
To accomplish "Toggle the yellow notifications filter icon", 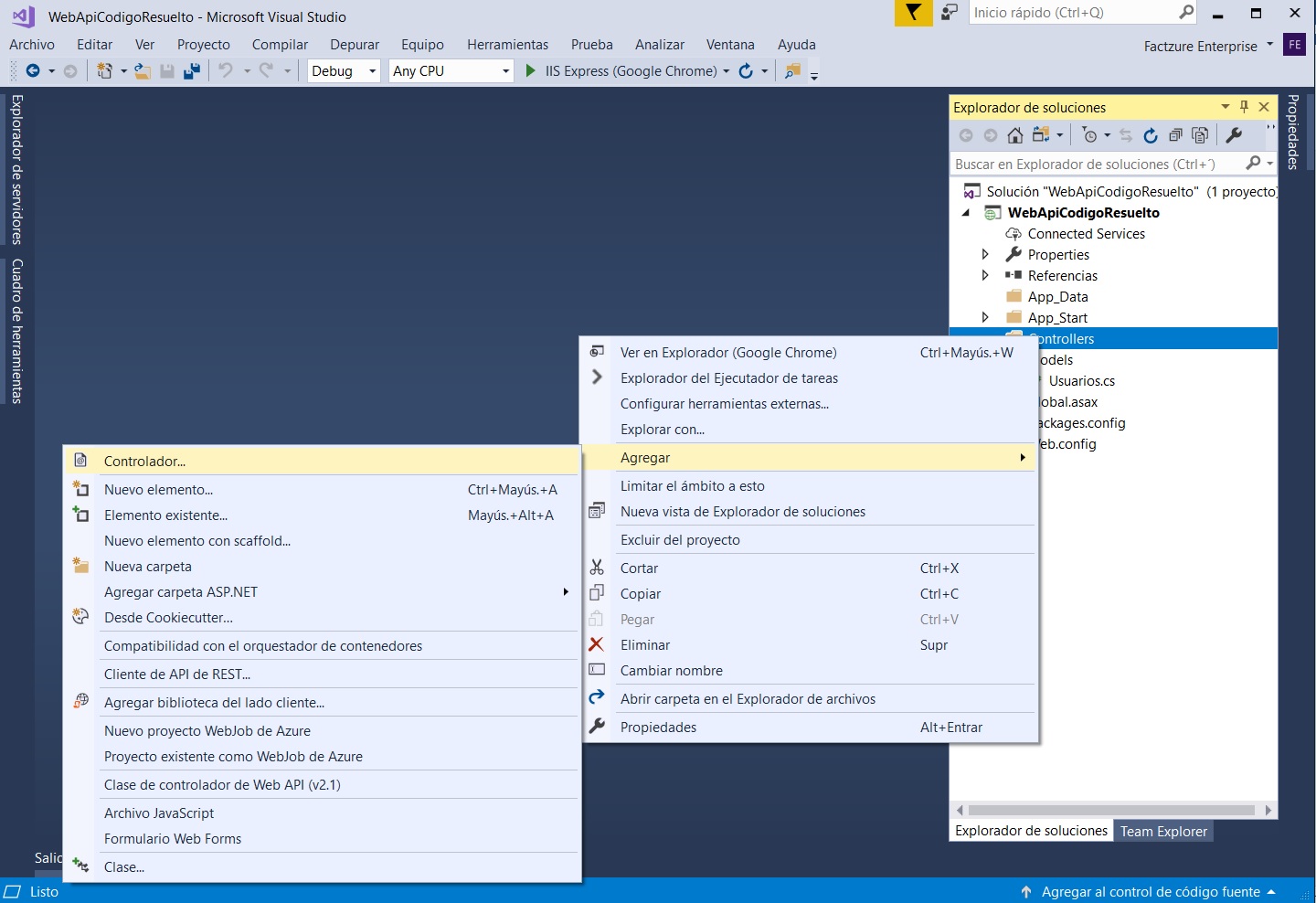I will click(x=913, y=14).
